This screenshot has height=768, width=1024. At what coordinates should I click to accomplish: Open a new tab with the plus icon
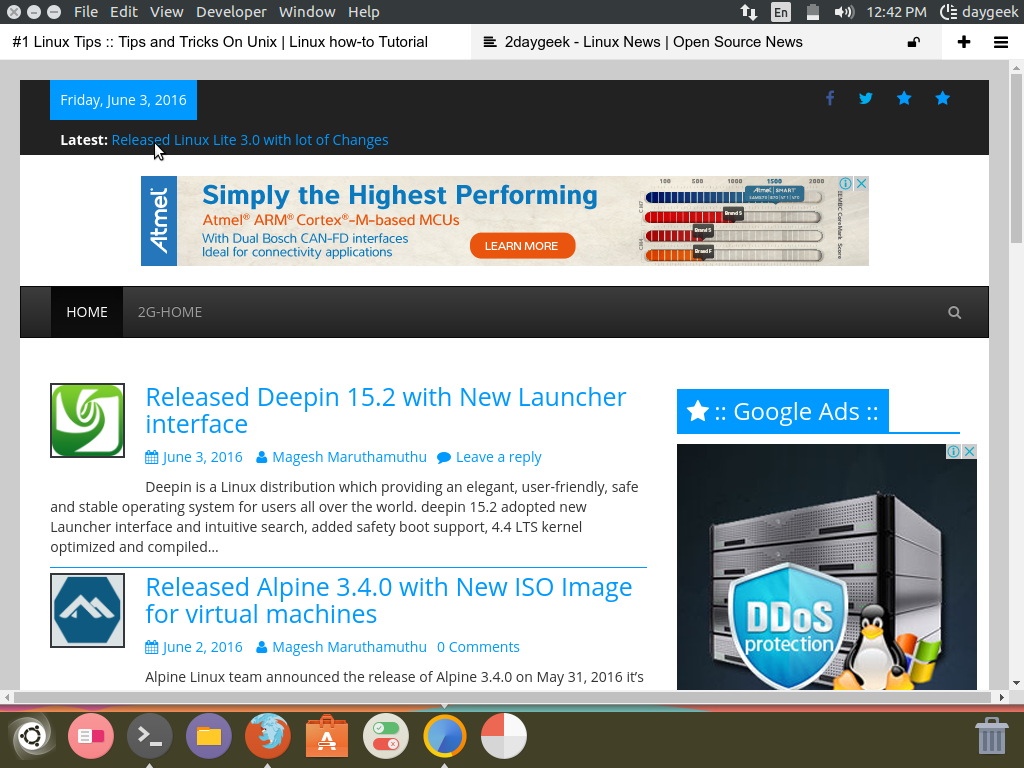[964, 42]
